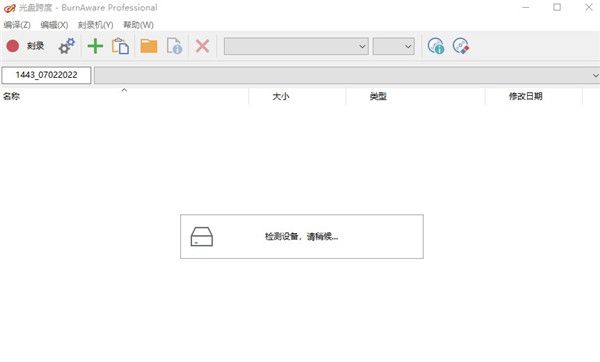Open the 帮助(W) menu

pos(139,25)
